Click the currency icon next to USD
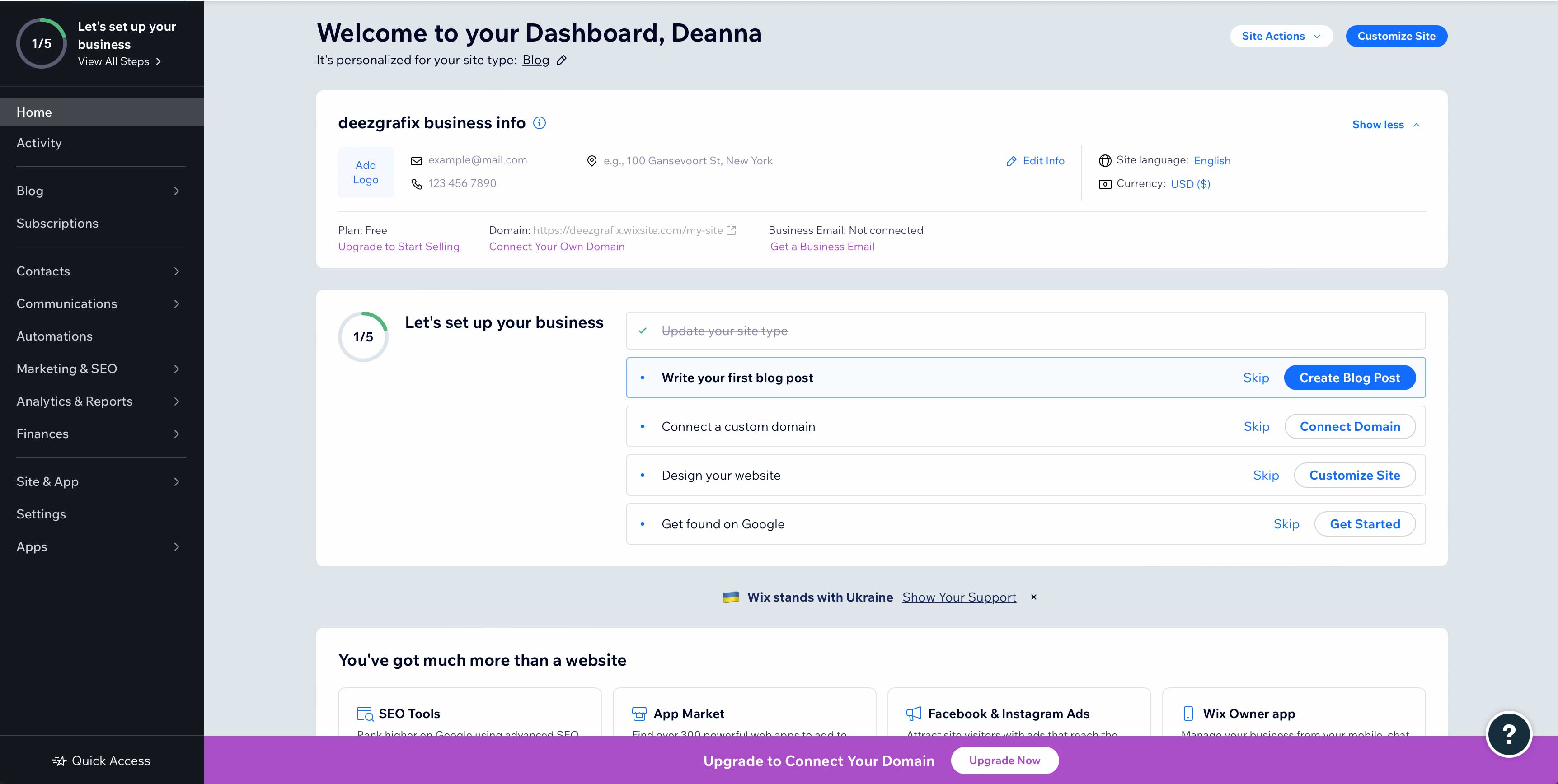 (x=1105, y=183)
